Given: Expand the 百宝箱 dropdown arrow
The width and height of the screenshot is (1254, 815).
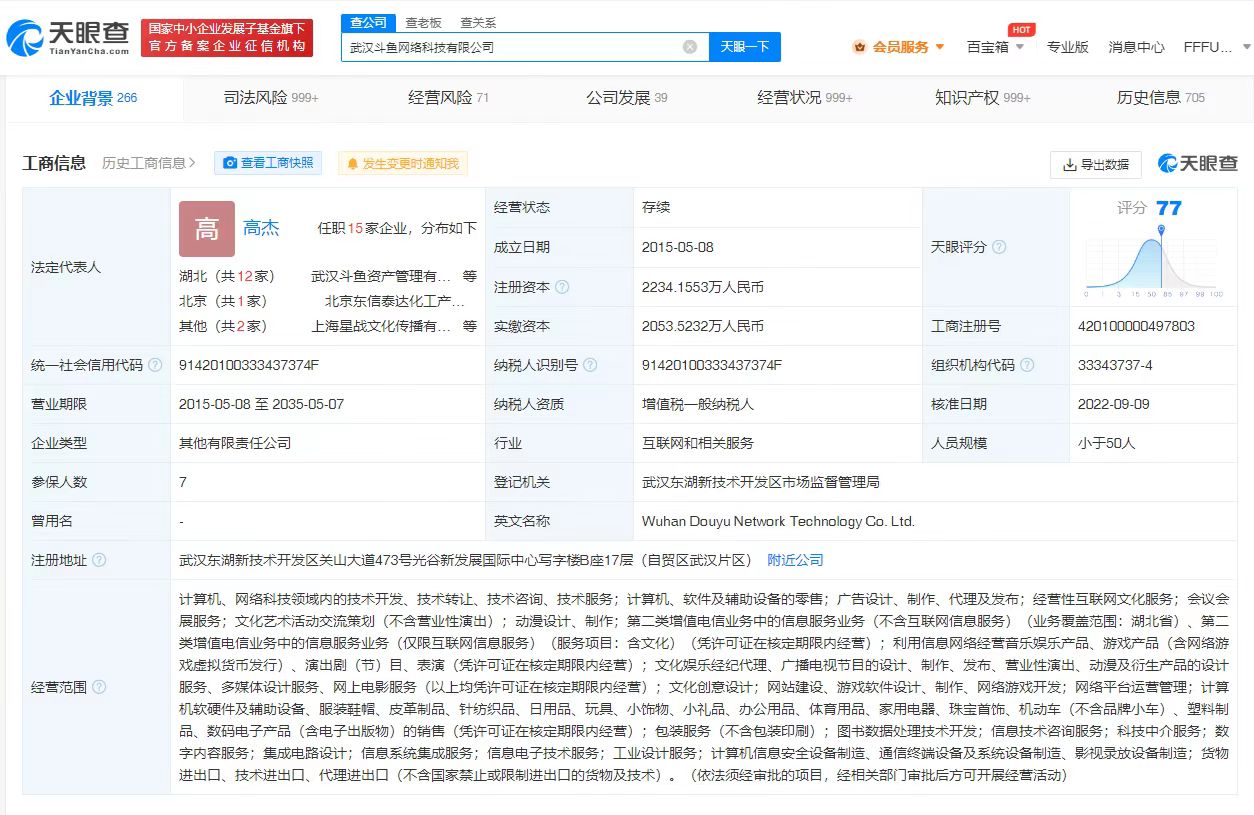Looking at the screenshot, I should click(1020, 47).
